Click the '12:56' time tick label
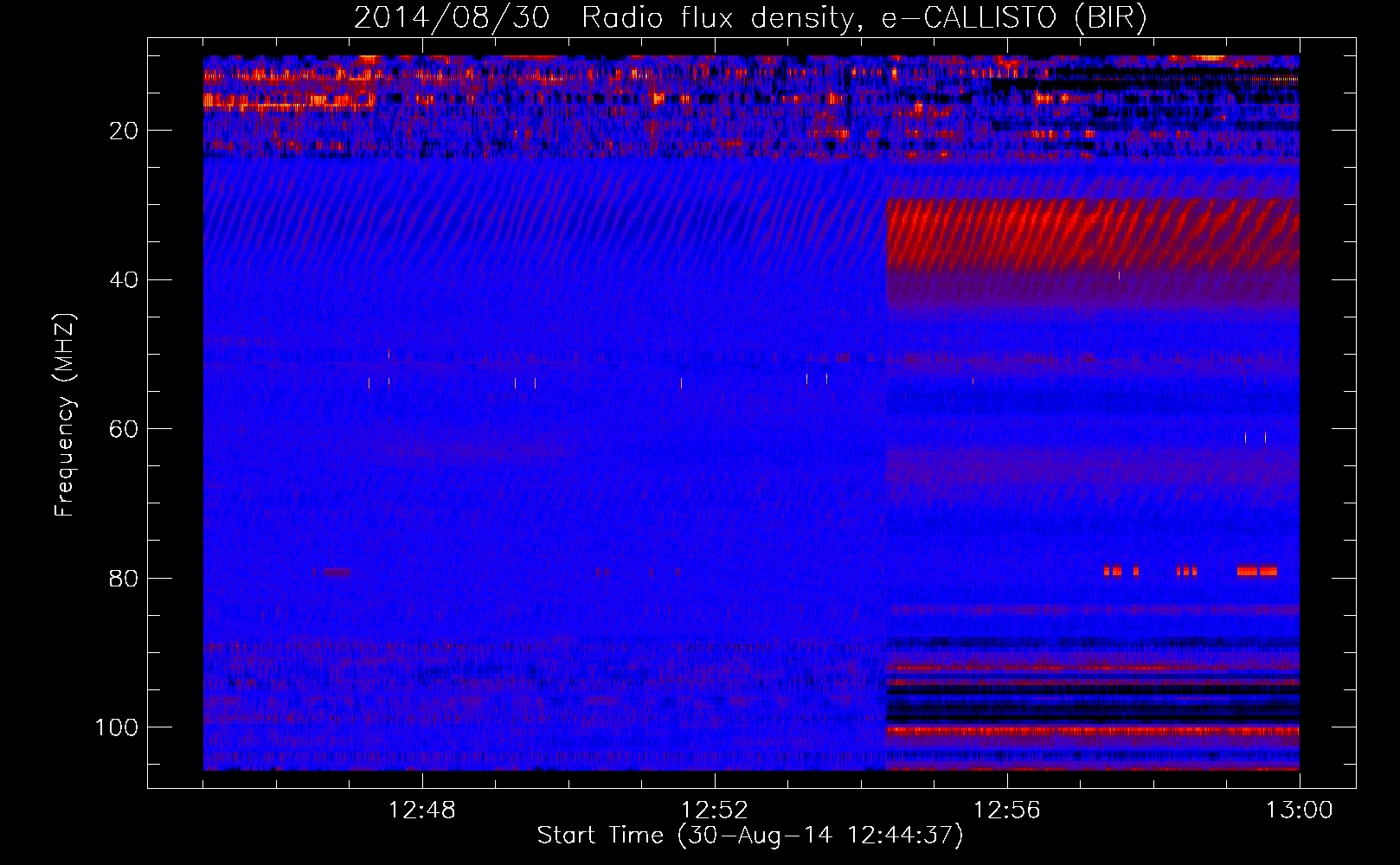 click(1007, 811)
